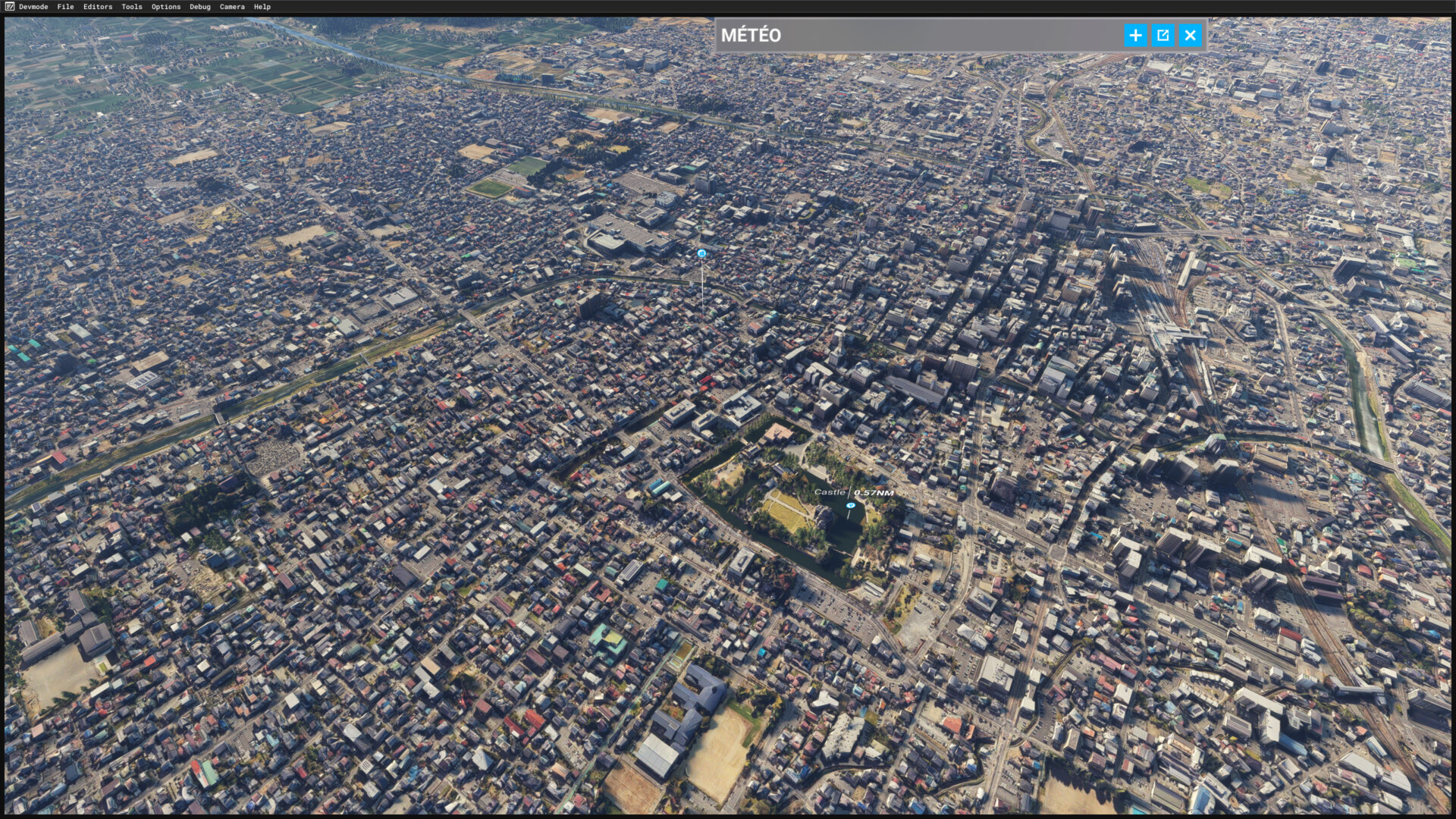Open the Devmode menu

tap(33, 7)
